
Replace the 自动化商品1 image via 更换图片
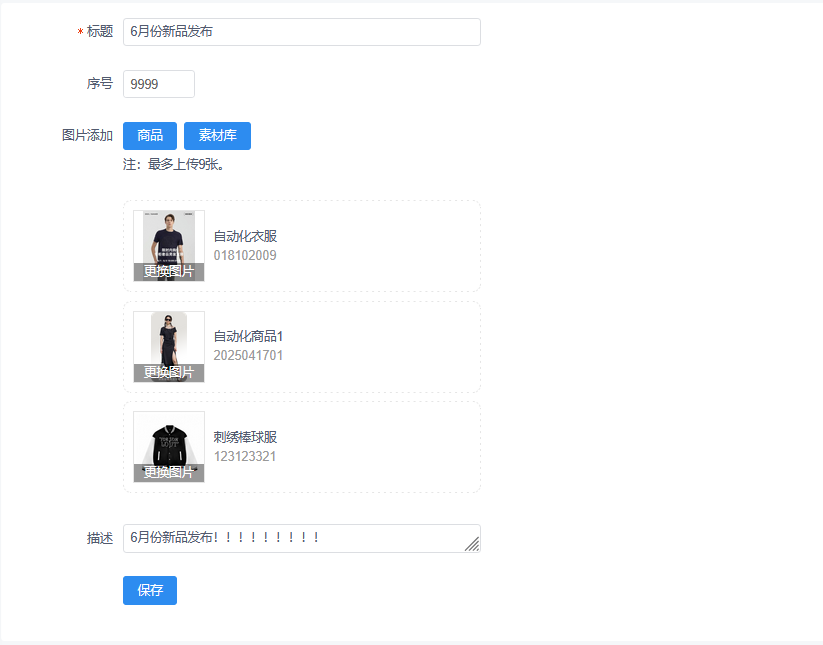pyautogui.click(x=169, y=373)
